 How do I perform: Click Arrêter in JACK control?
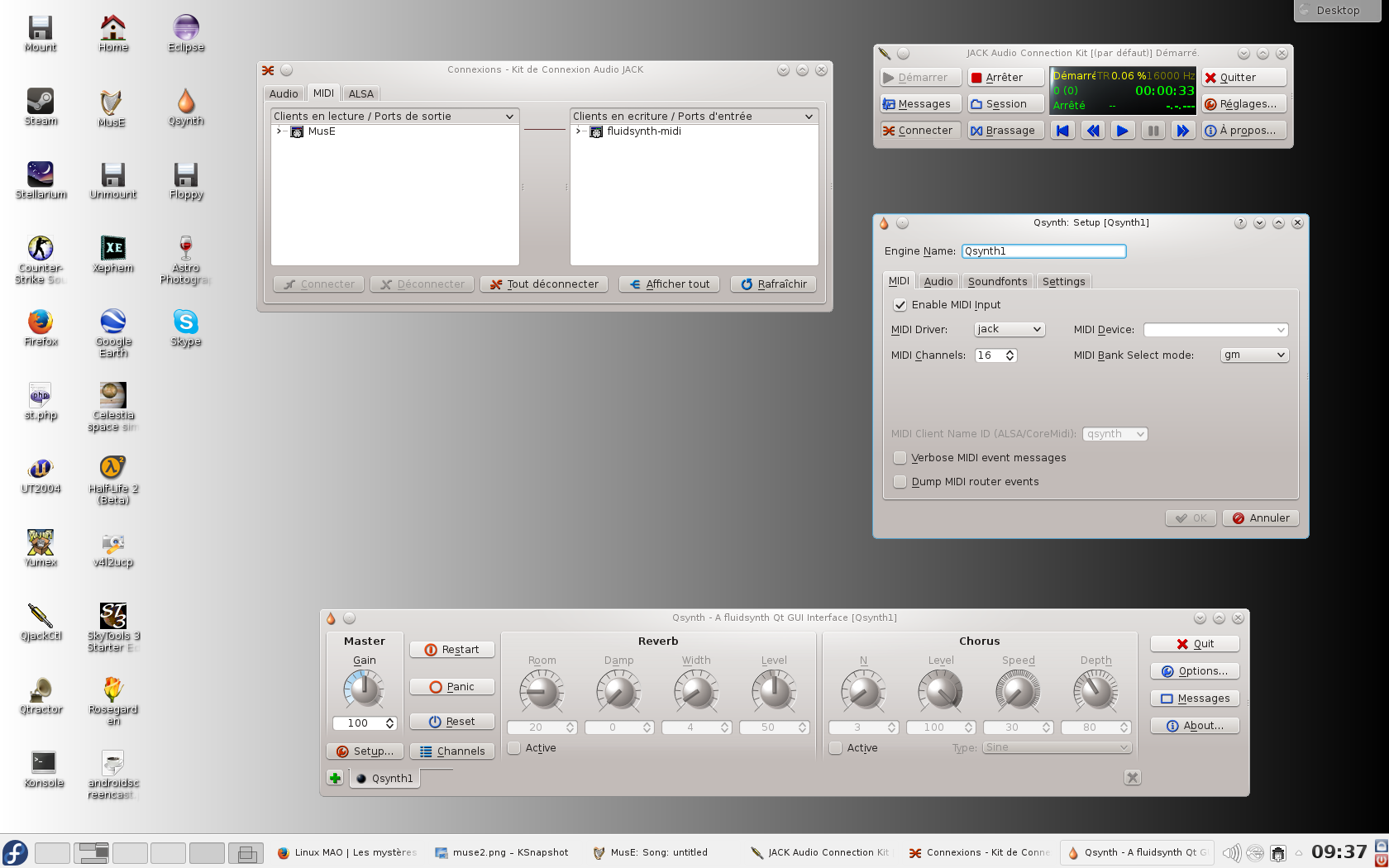coord(1005,77)
